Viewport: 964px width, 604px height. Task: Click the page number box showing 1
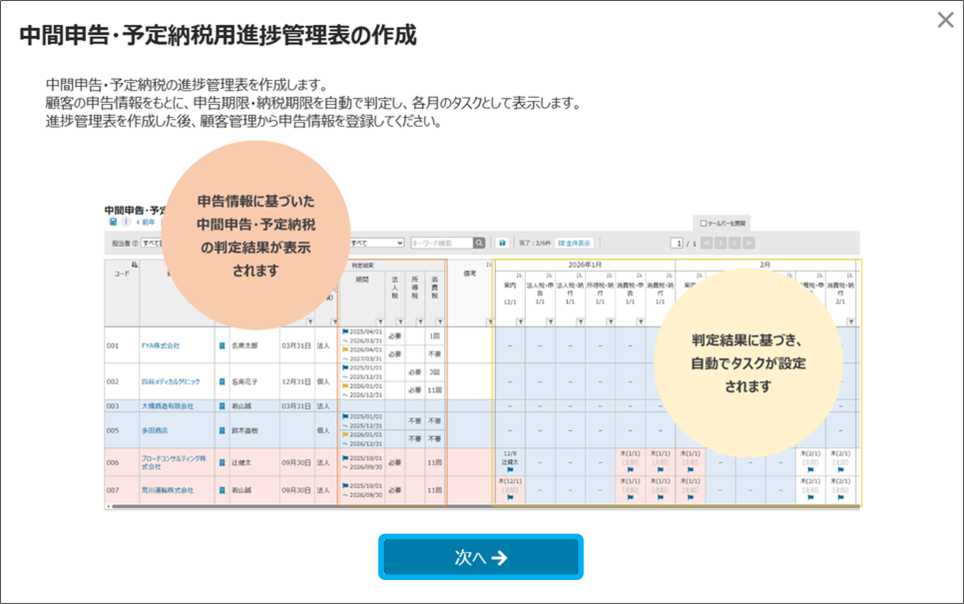(677, 243)
